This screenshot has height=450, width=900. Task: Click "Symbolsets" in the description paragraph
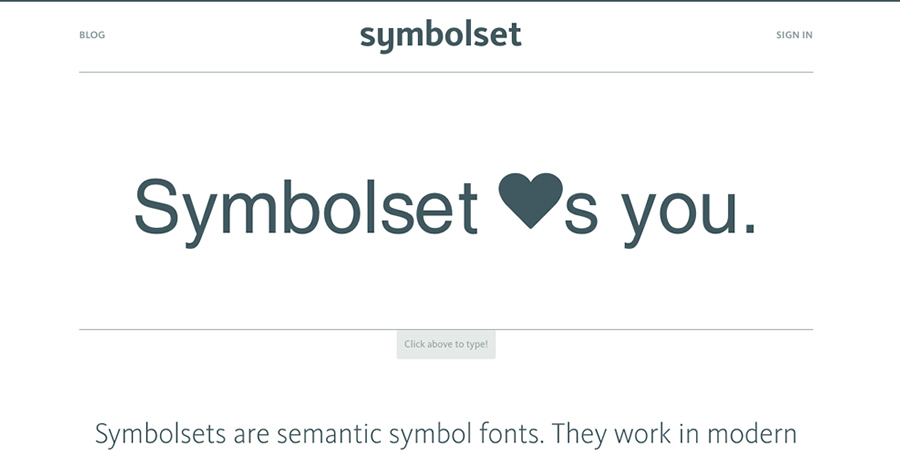pos(154,434)
